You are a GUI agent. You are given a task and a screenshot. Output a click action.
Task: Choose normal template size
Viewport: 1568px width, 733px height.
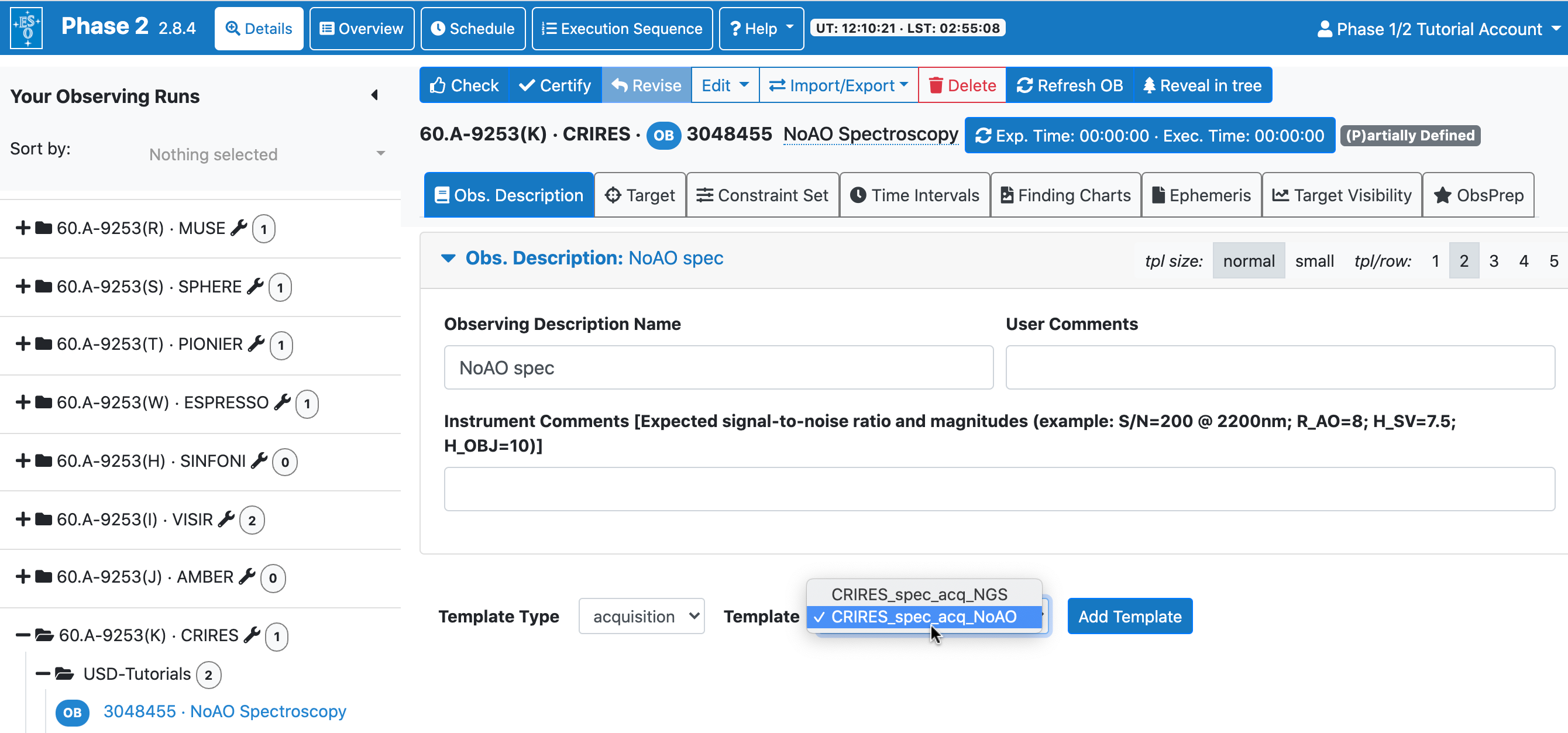click(1248, 260)
